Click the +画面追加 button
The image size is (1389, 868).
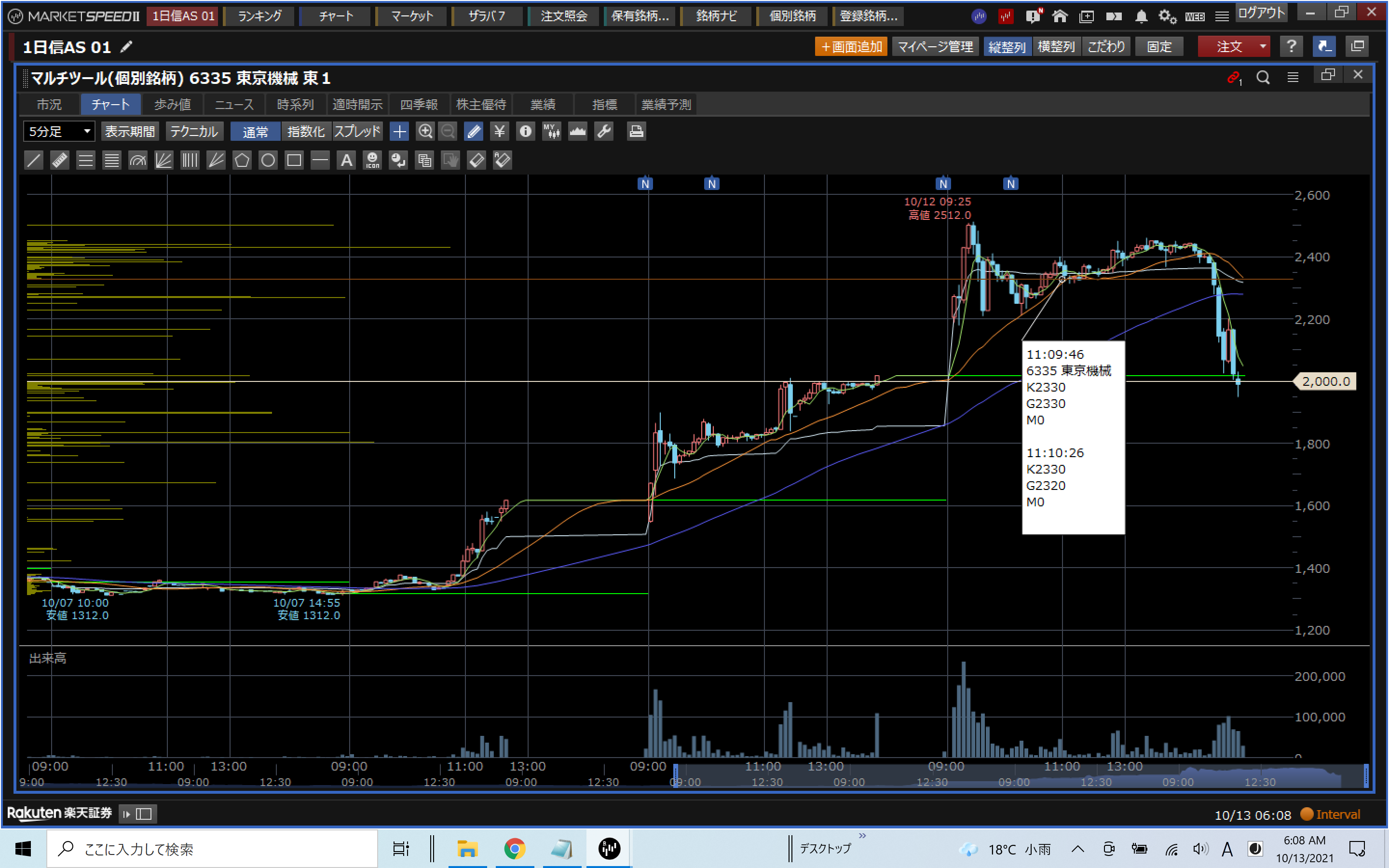click(851, 46)
